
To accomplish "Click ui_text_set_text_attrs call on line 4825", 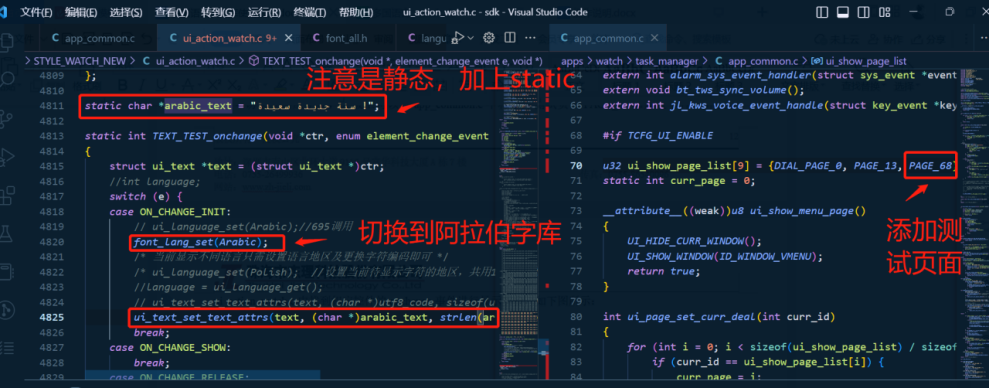I will point(314,318).
